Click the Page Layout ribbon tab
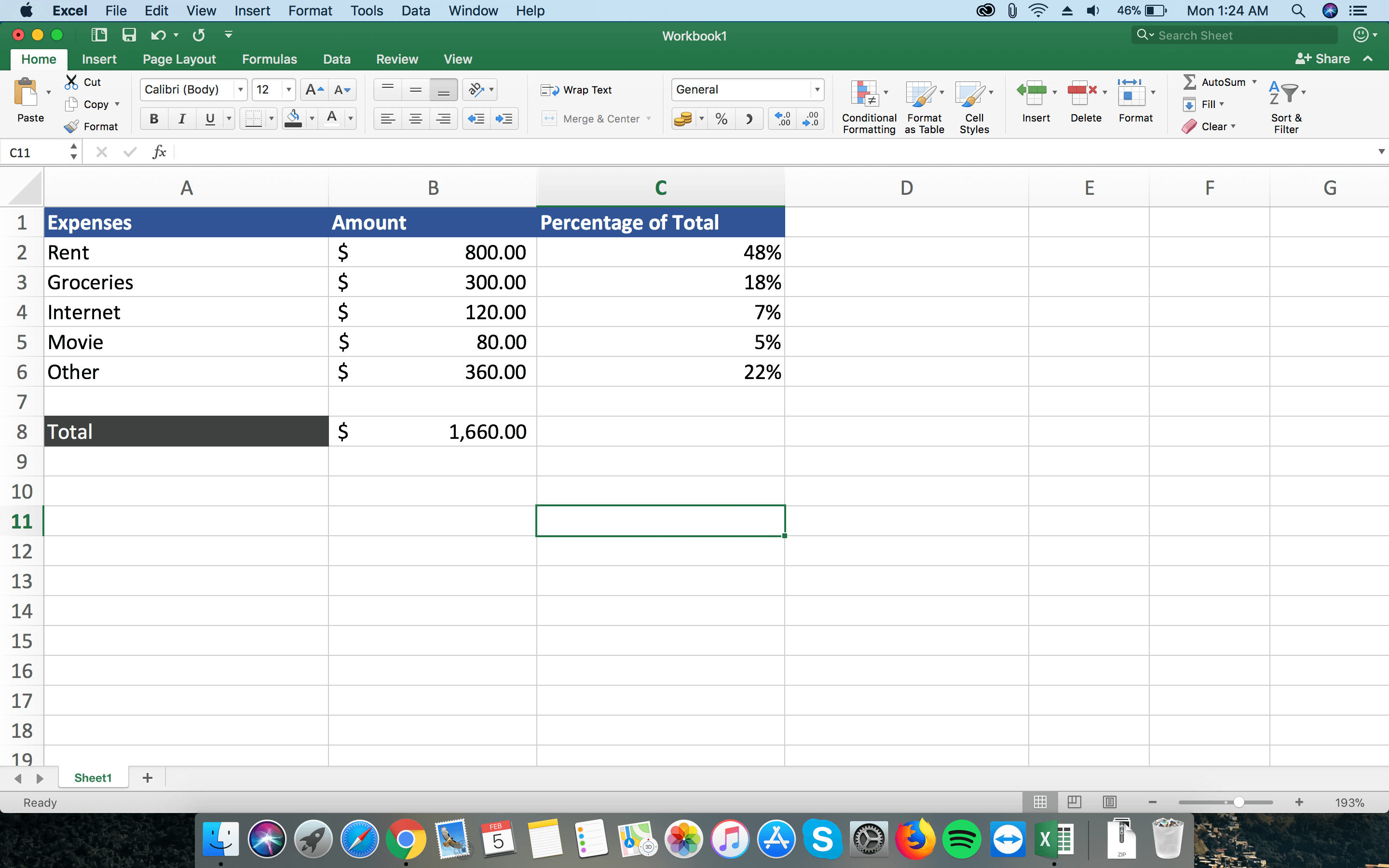 point(179,58)
